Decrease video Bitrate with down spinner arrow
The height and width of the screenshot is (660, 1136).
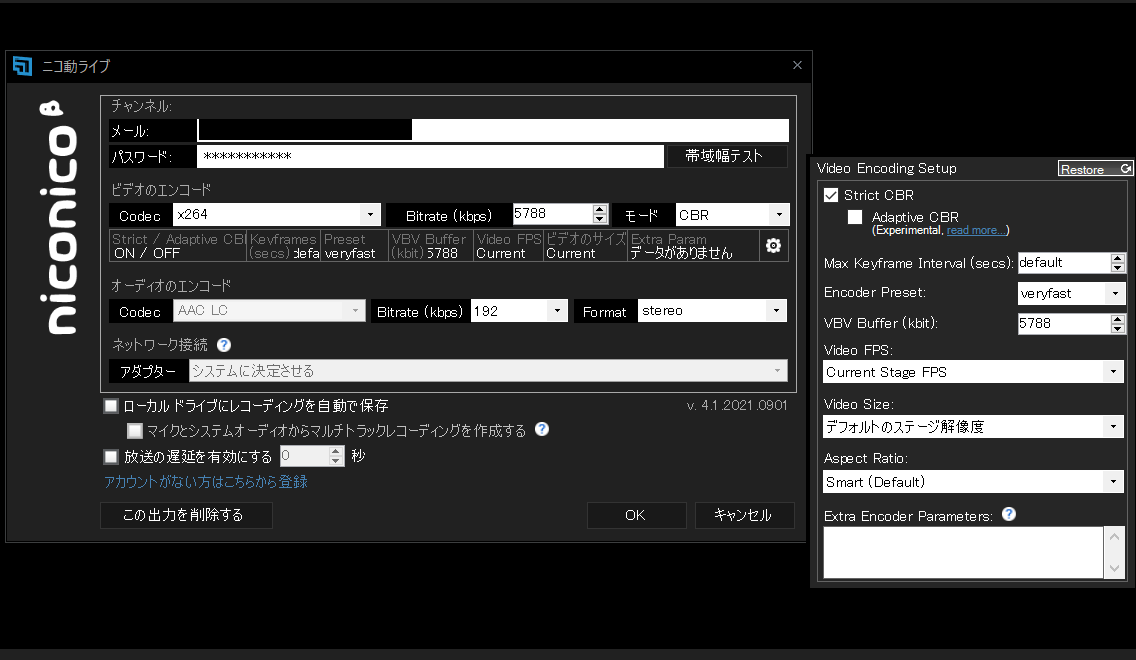[x=599, y=219]
